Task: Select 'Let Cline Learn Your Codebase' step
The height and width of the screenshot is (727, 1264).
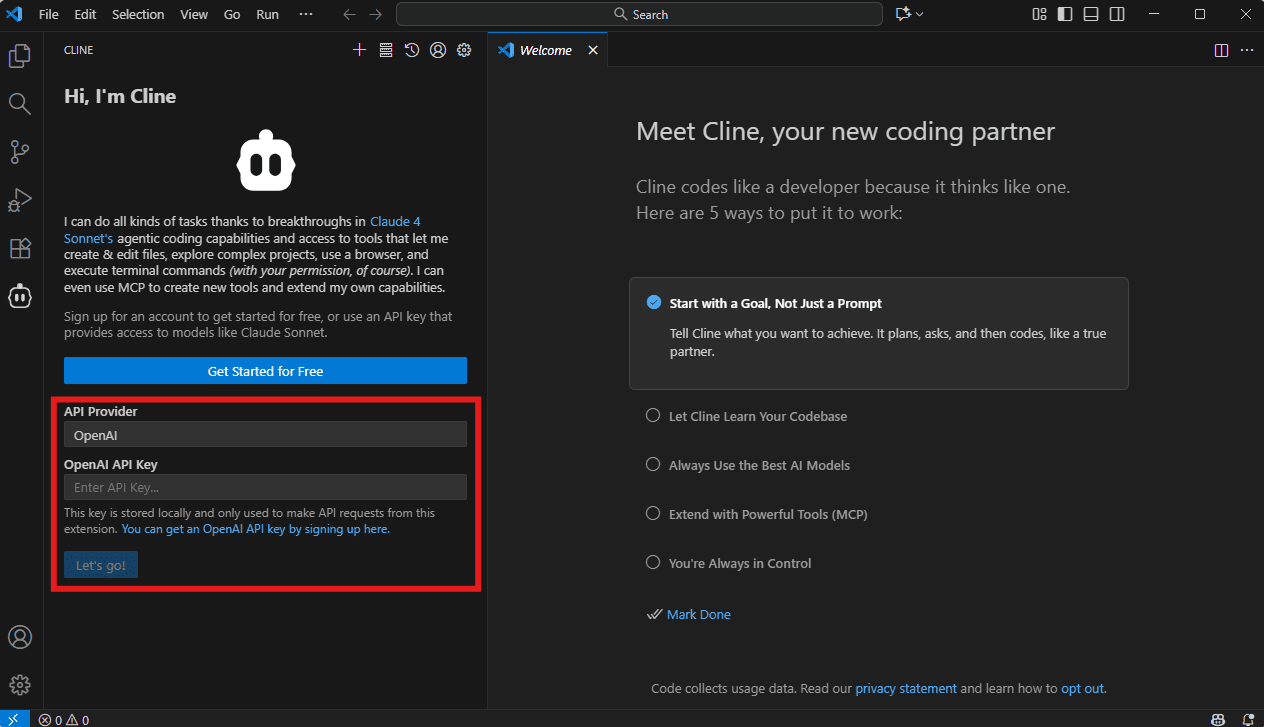Action: pyautogui.click(x=757, y=416)
